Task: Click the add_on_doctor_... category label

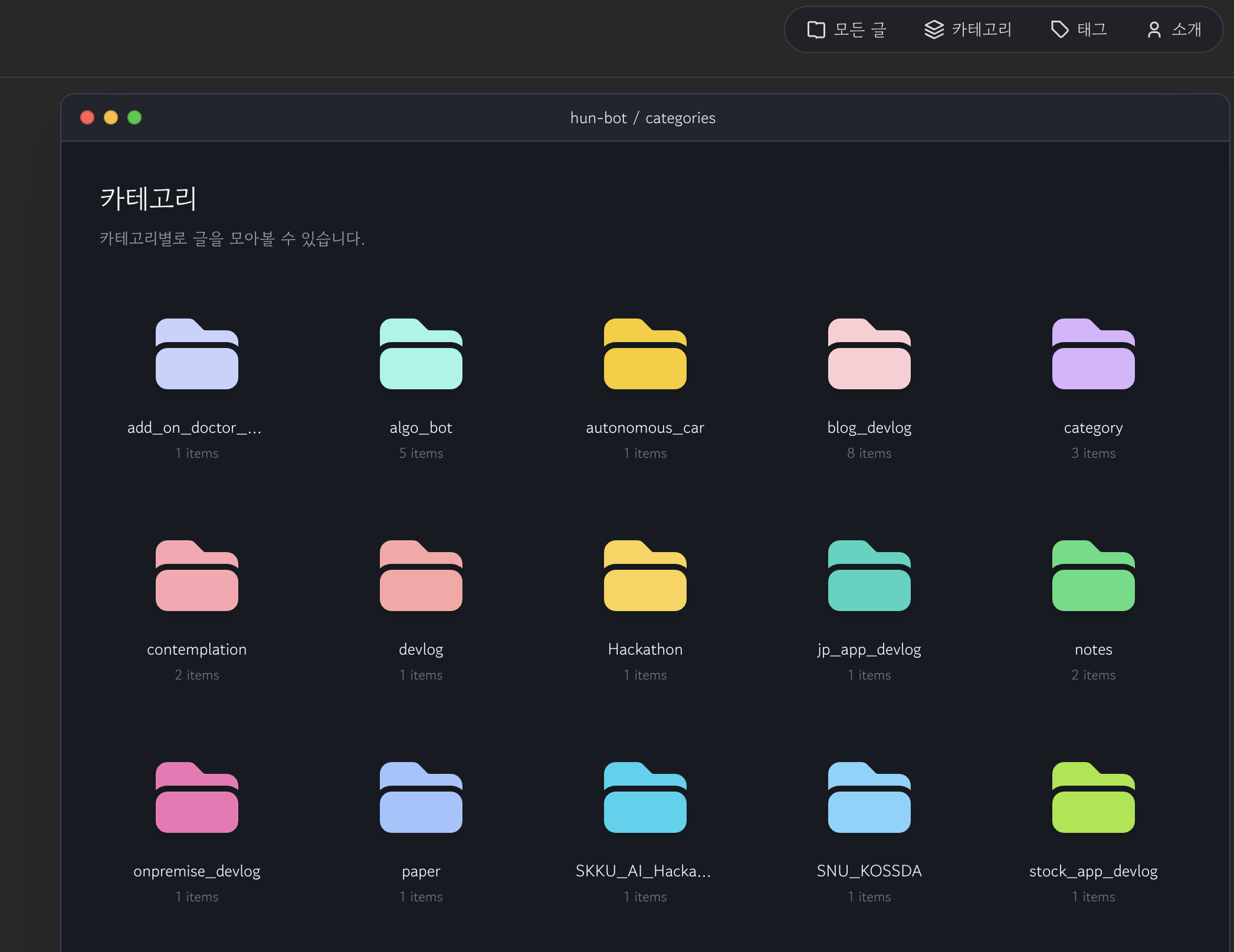Action: [194, 428]
